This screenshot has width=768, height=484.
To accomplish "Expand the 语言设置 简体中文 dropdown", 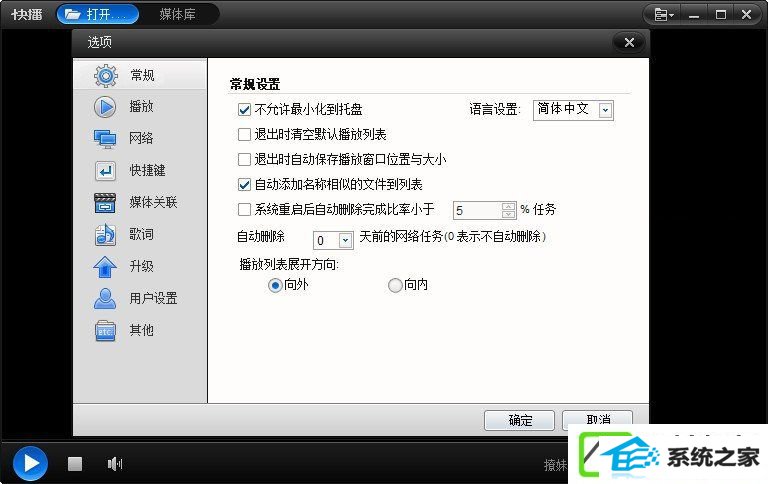I will click(605, 110).
